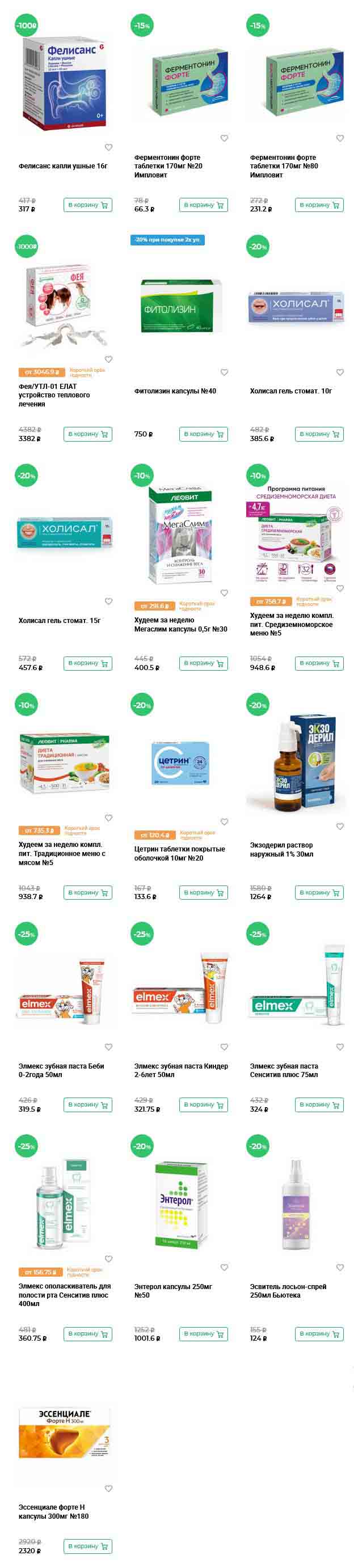Open Эсвитель лосьон-спрей product link

(x=288, y=1291)
